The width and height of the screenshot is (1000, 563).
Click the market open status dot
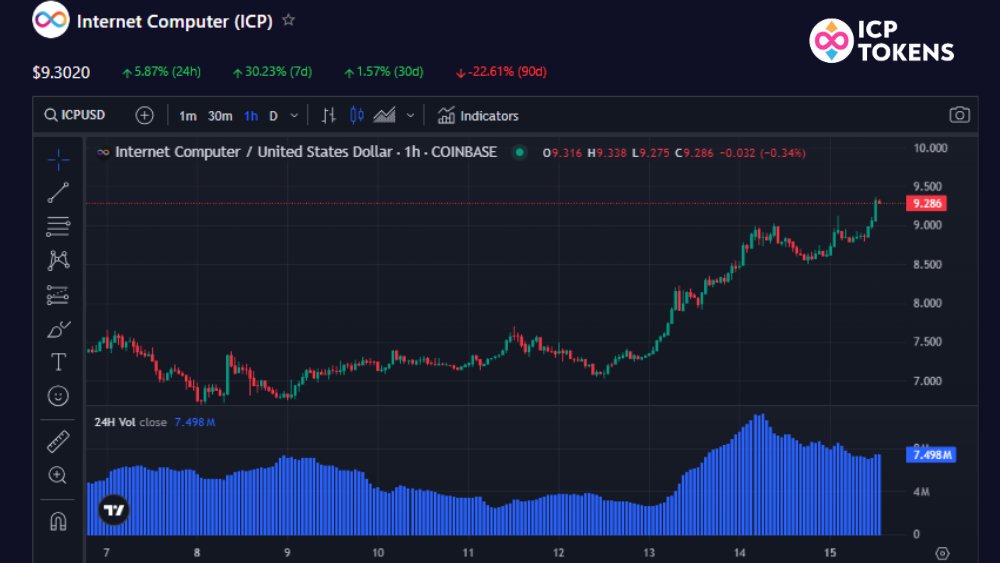pos(520,152)
